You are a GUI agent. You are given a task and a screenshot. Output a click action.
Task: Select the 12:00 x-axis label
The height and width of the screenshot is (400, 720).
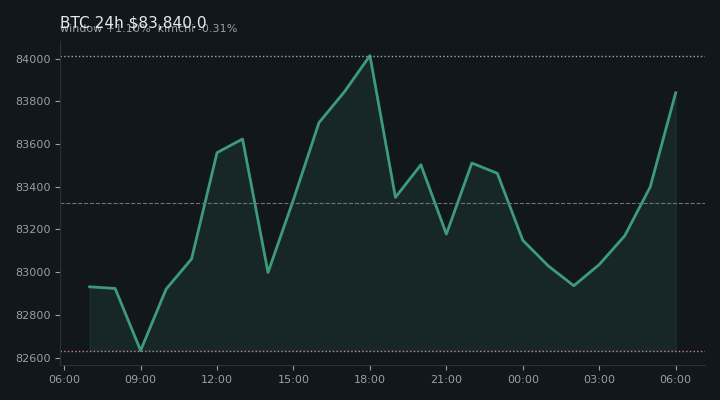217,379
